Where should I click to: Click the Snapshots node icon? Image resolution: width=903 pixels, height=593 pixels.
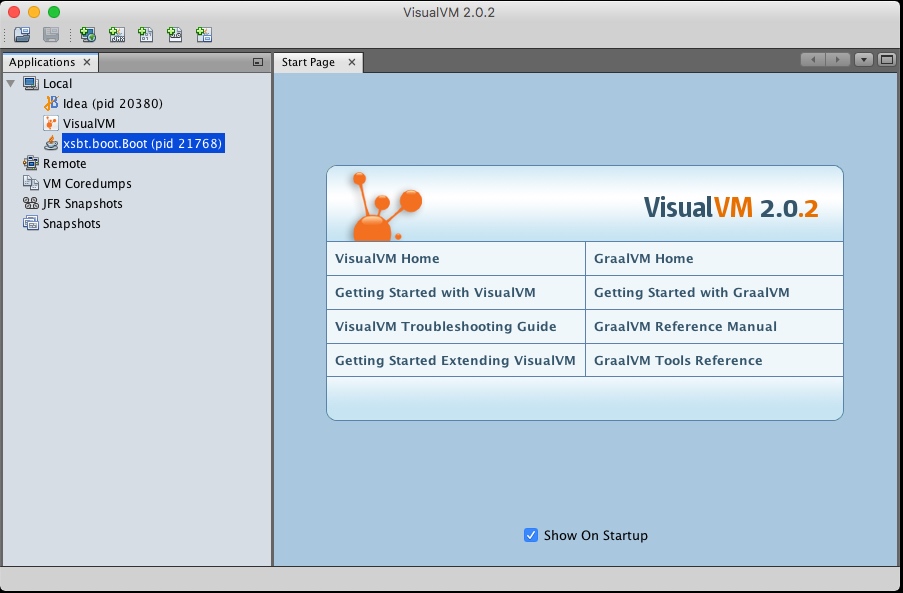tap(31, 223)
